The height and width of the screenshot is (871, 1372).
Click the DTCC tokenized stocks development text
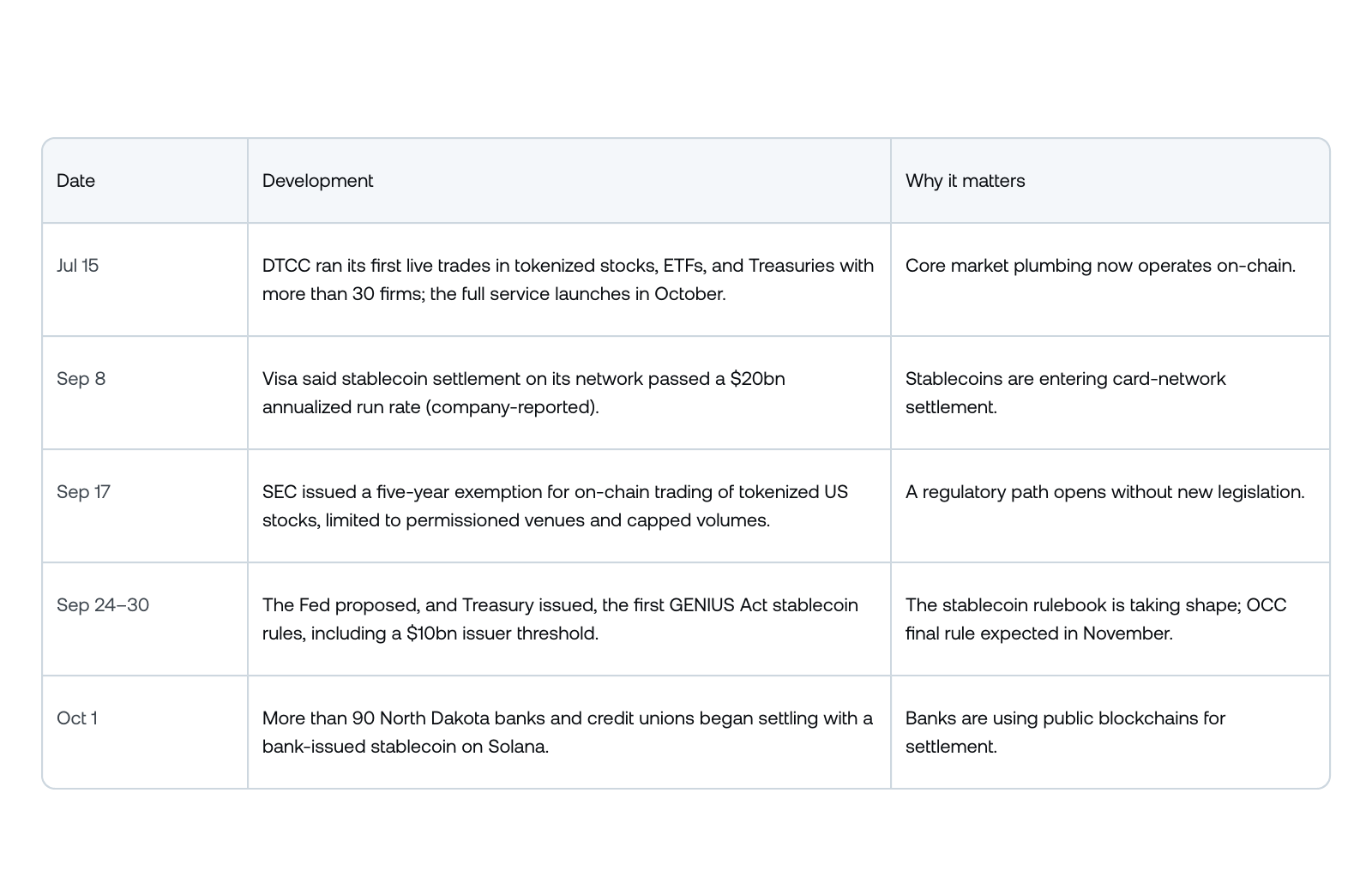tap(568, 279)
